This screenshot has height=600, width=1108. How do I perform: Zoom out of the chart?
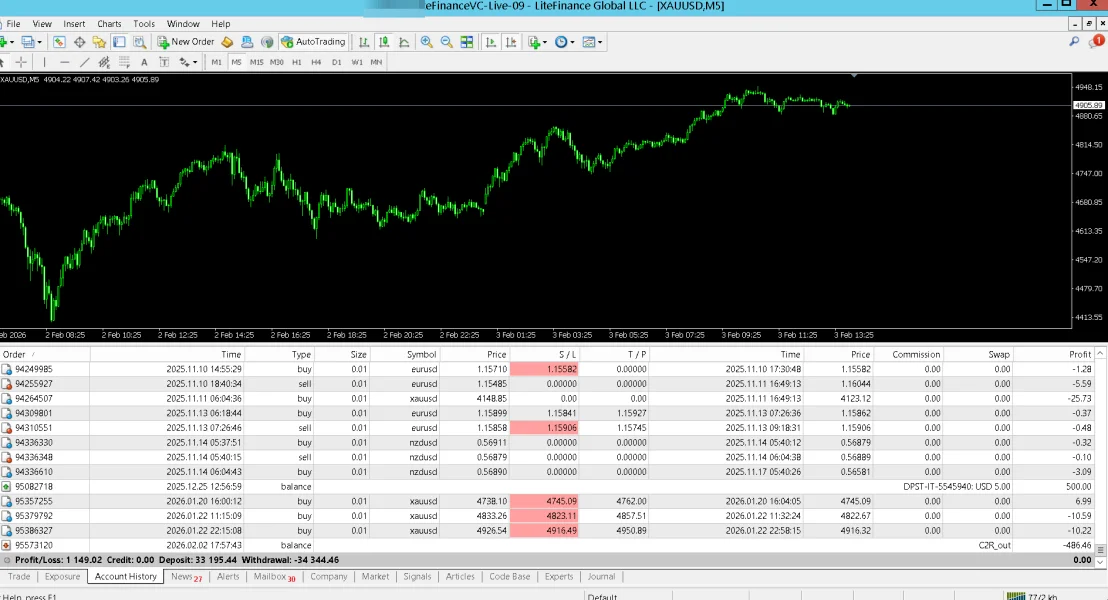coord(447,42)
